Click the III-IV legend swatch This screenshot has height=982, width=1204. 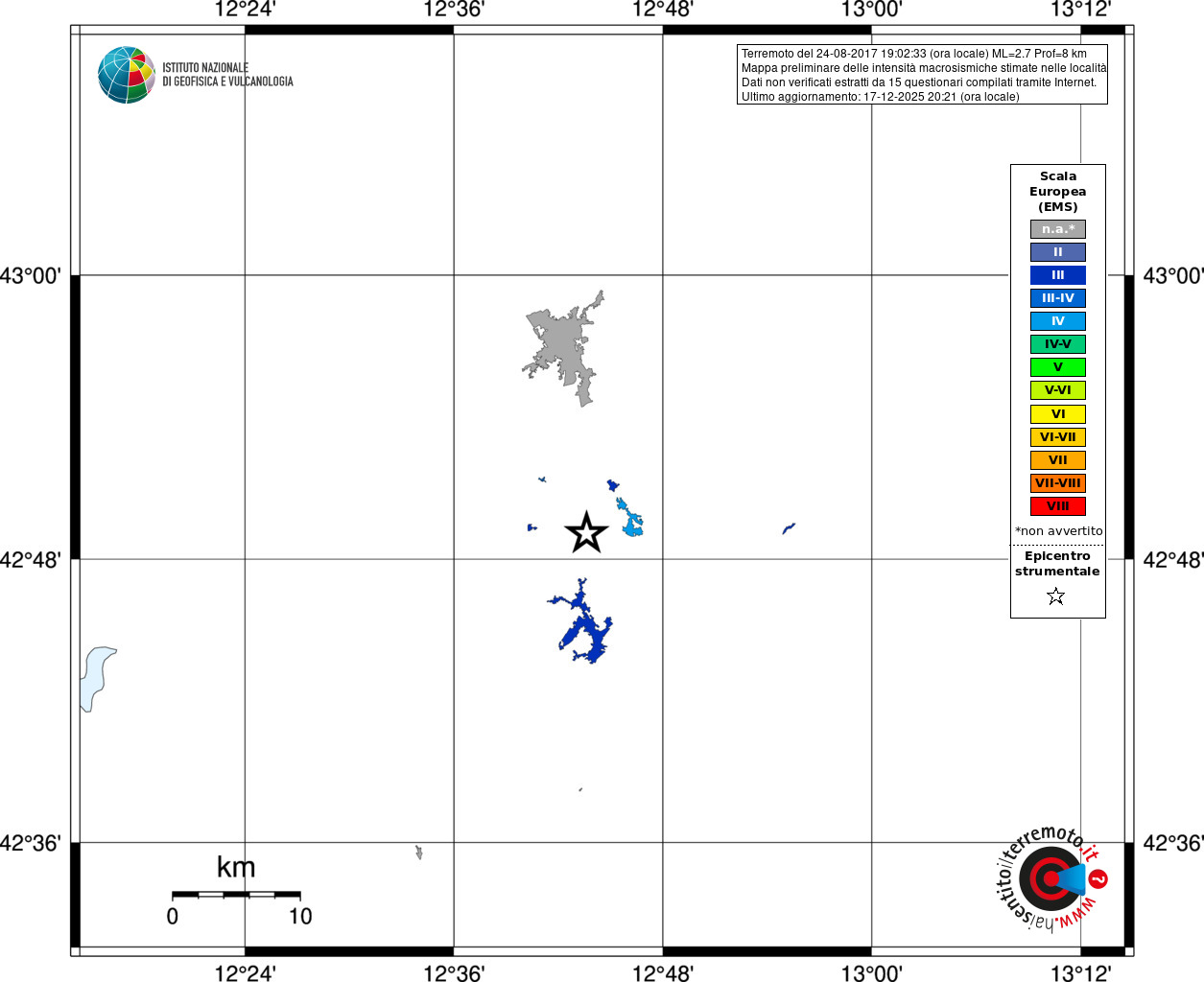pyautogui.click(x=1058, y=298)
